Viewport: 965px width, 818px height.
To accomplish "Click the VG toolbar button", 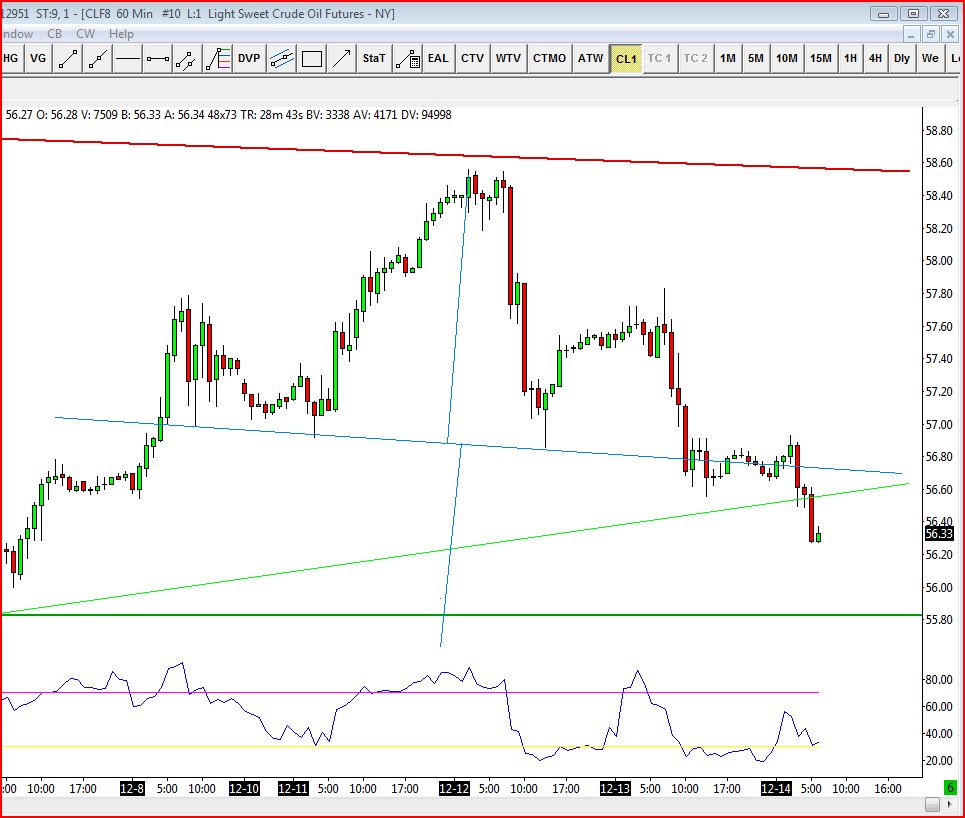I will (x=38, y=58).
